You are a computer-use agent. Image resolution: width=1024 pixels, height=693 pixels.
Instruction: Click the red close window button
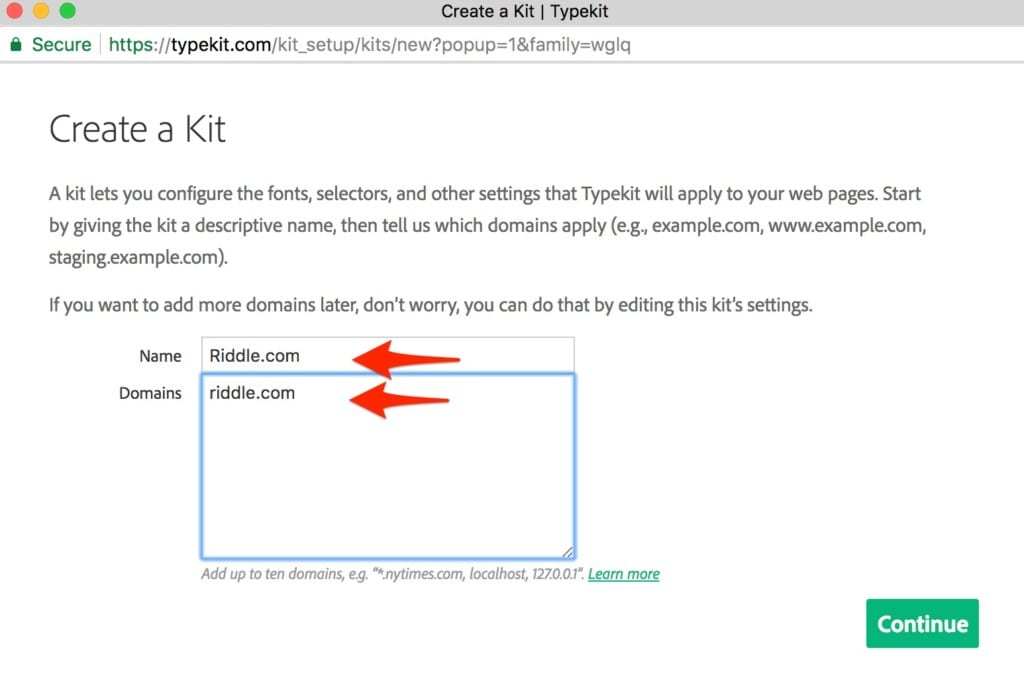(14, 10)
